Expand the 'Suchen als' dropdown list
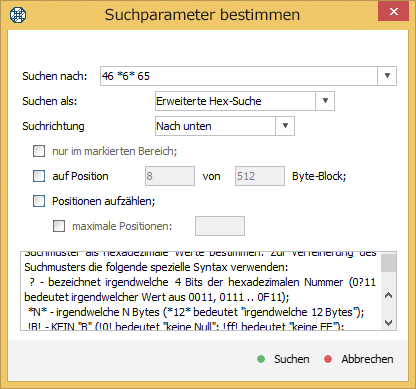 click(325, 101)
